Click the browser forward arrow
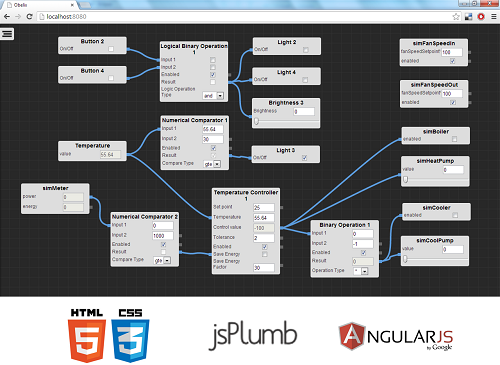Viewport: 500px width, 365px height. click(18, 16)
